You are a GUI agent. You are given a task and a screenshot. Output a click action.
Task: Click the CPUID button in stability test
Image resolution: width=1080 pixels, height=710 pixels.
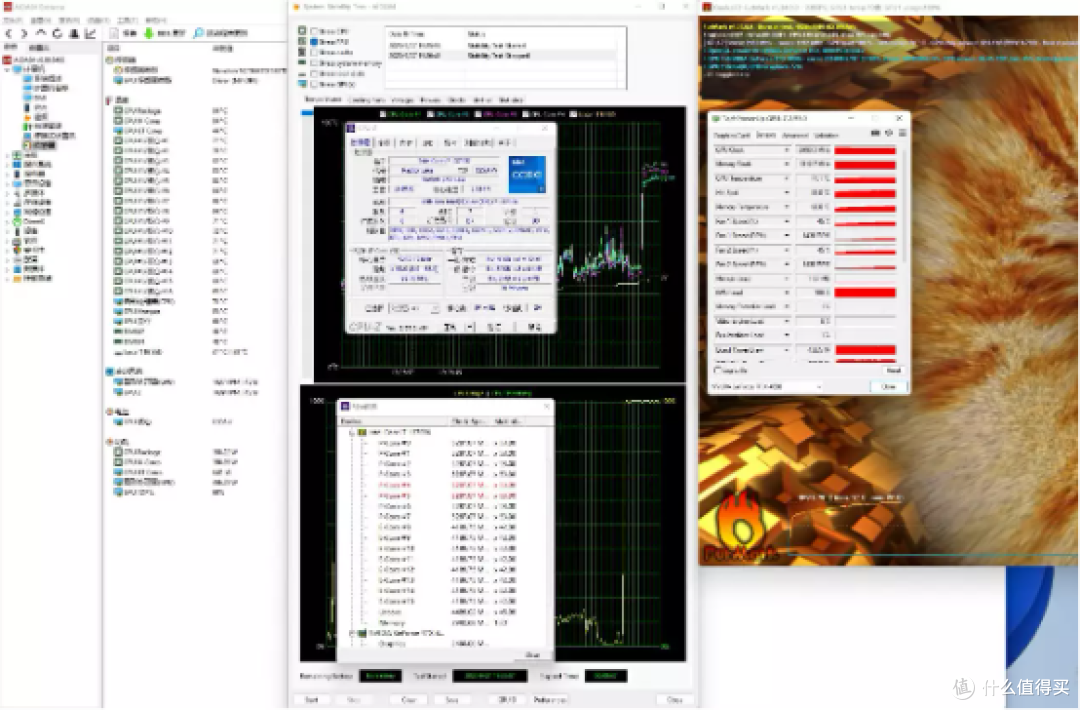click(x=507, y=699)
